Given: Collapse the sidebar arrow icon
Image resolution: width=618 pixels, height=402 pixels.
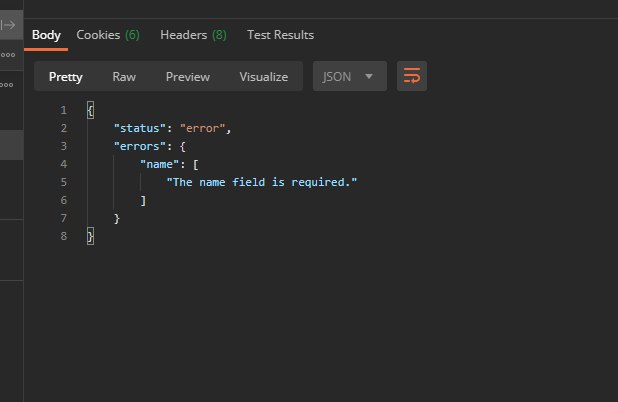Looking at the screenshot, I should 8,25.
